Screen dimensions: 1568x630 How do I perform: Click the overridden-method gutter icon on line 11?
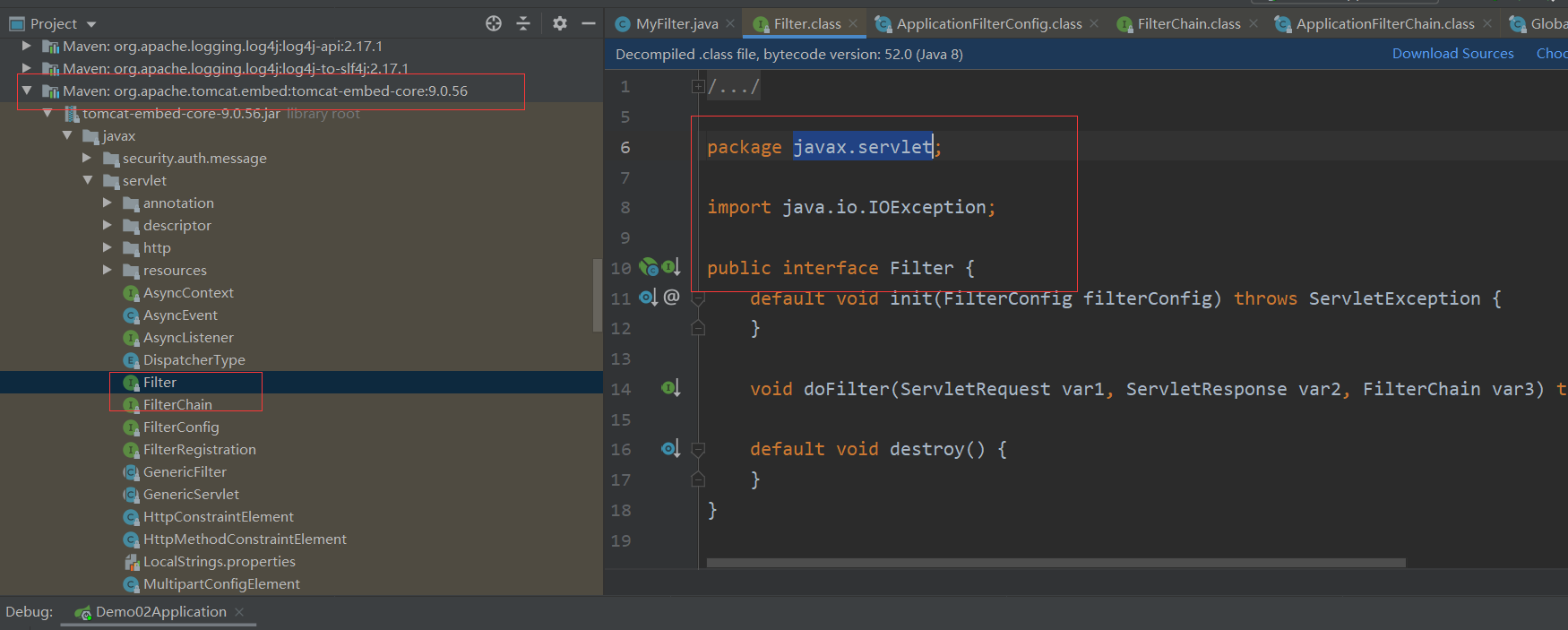pos(649,297)
